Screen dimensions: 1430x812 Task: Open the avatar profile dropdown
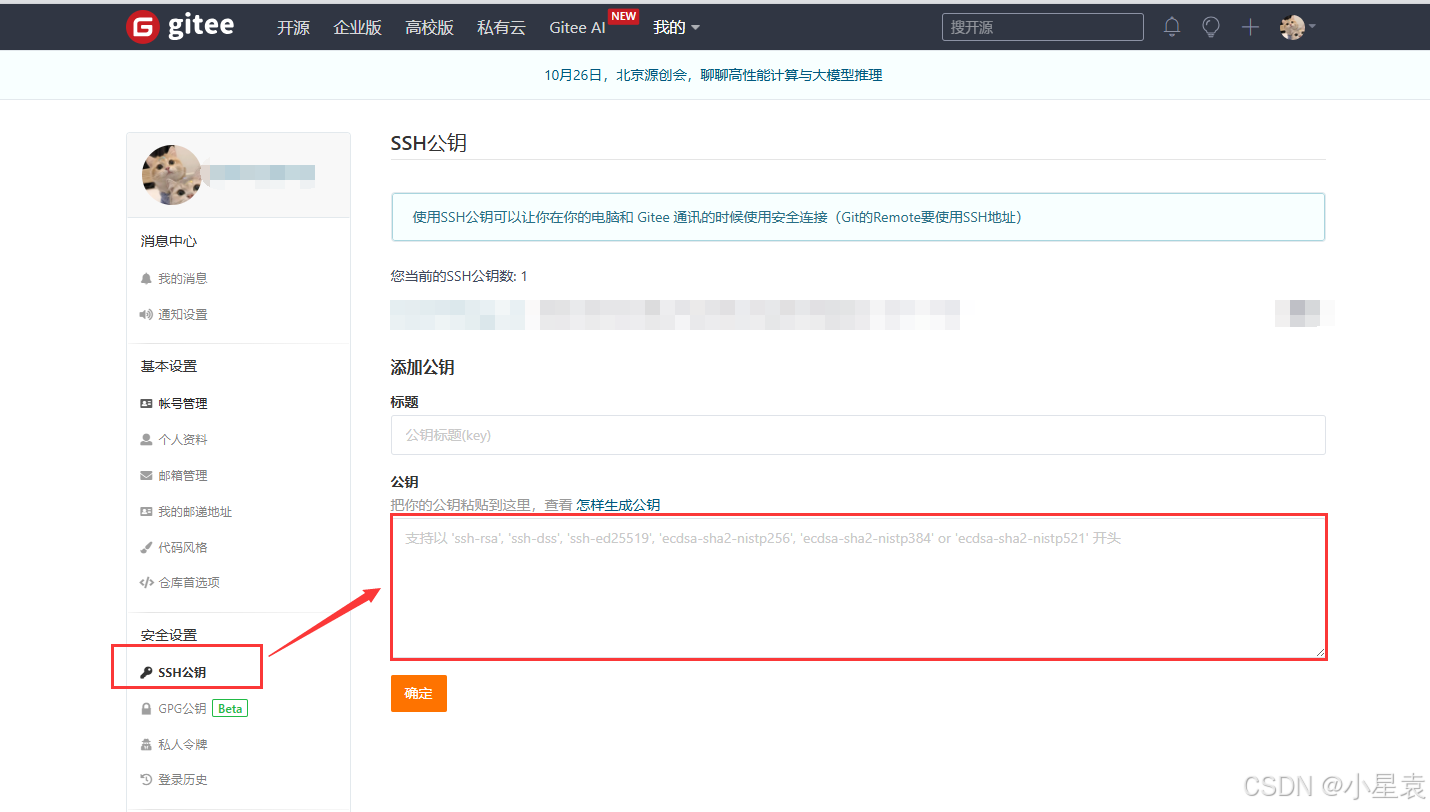coord(1294,27)
